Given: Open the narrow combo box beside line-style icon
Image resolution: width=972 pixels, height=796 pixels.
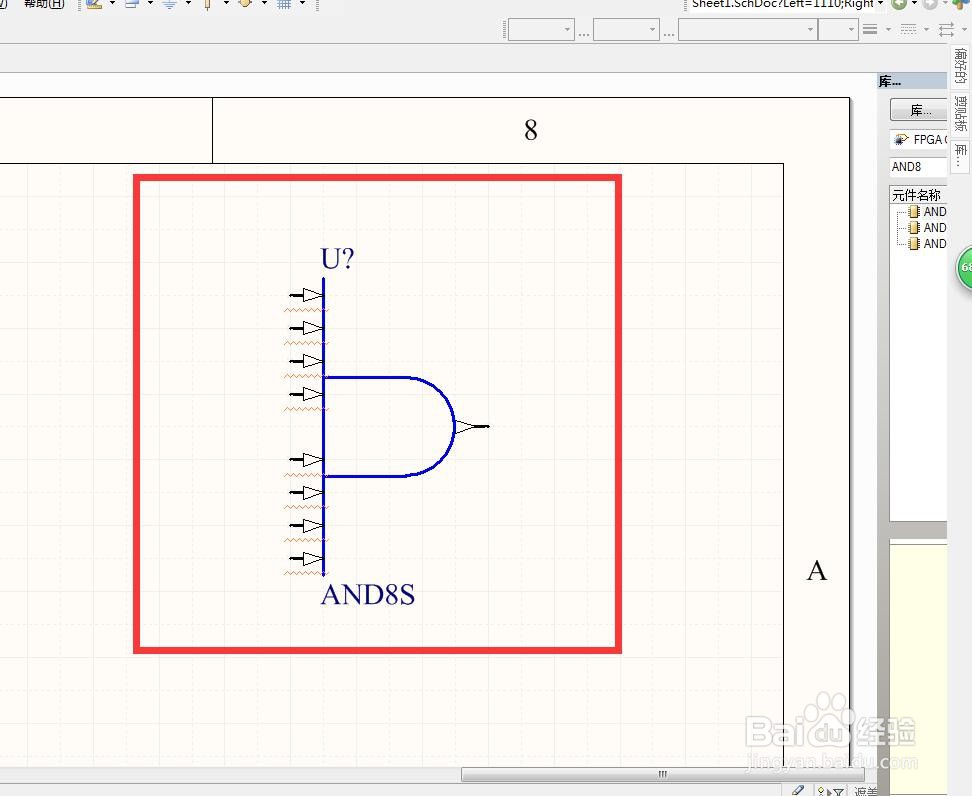Looking at the screenshot, I should pyautogui.click(x=838, y=29).
